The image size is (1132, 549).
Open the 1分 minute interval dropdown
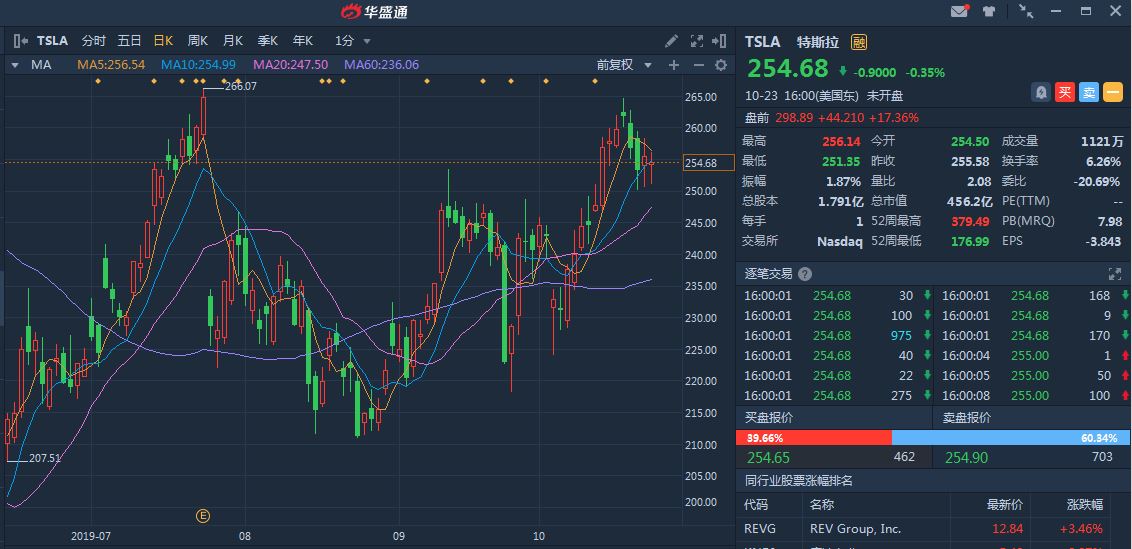point(353,41)
